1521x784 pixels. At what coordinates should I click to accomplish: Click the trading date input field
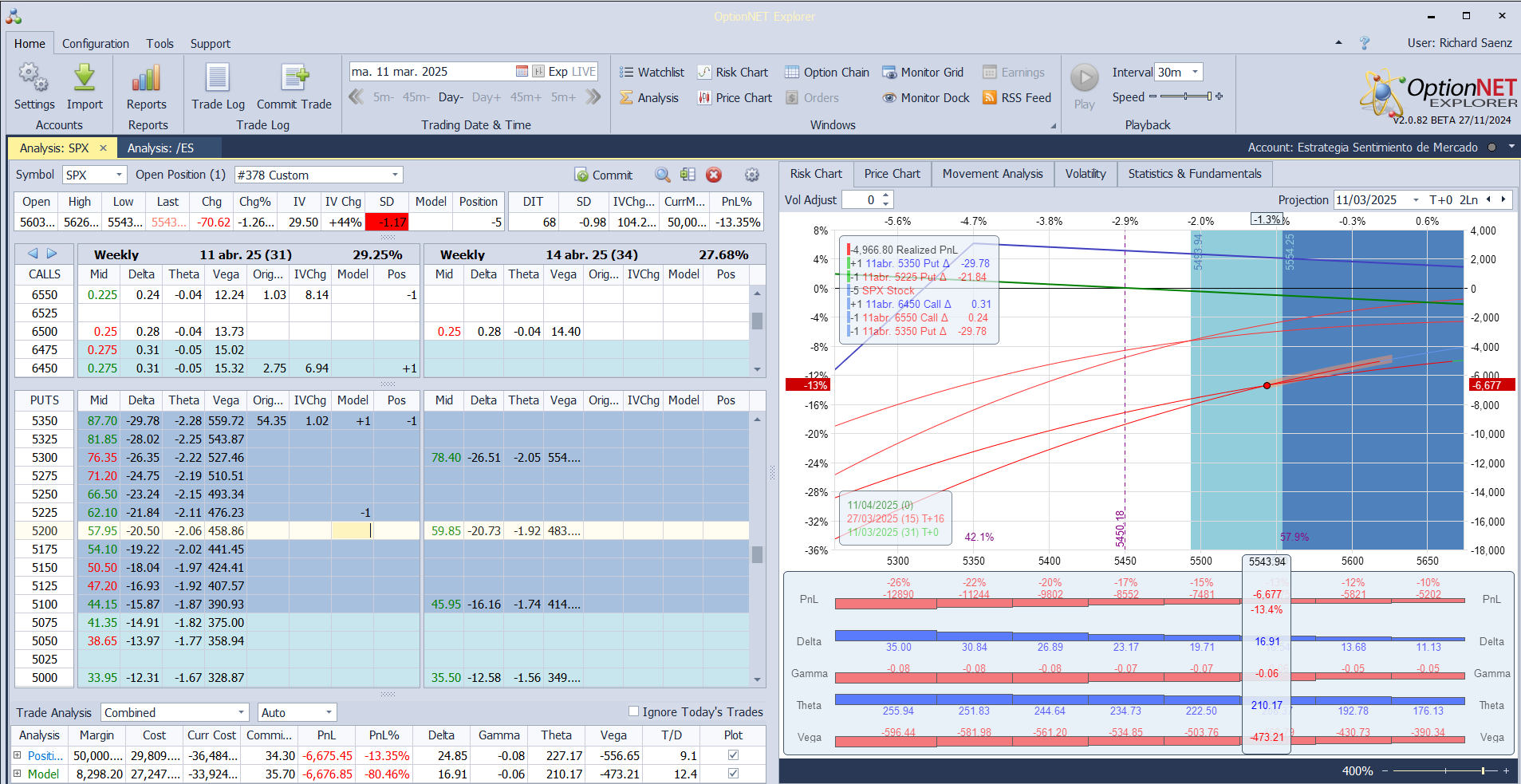coord(431,71)
